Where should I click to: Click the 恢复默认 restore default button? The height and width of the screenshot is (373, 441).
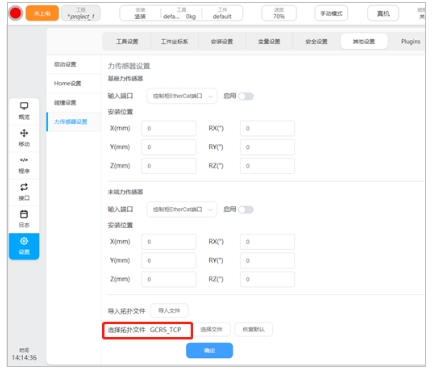[x=253, y=329]
